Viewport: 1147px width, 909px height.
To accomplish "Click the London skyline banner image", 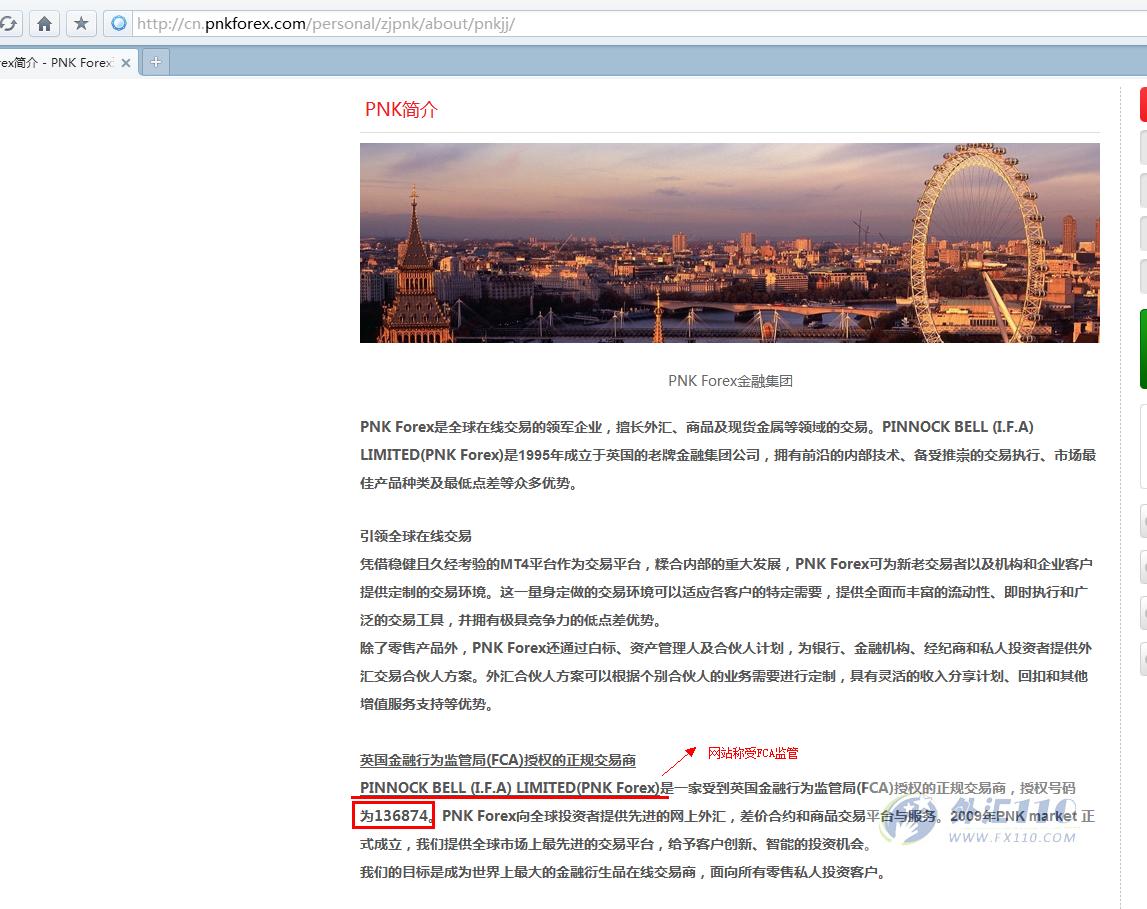I will tap(729, 243).
